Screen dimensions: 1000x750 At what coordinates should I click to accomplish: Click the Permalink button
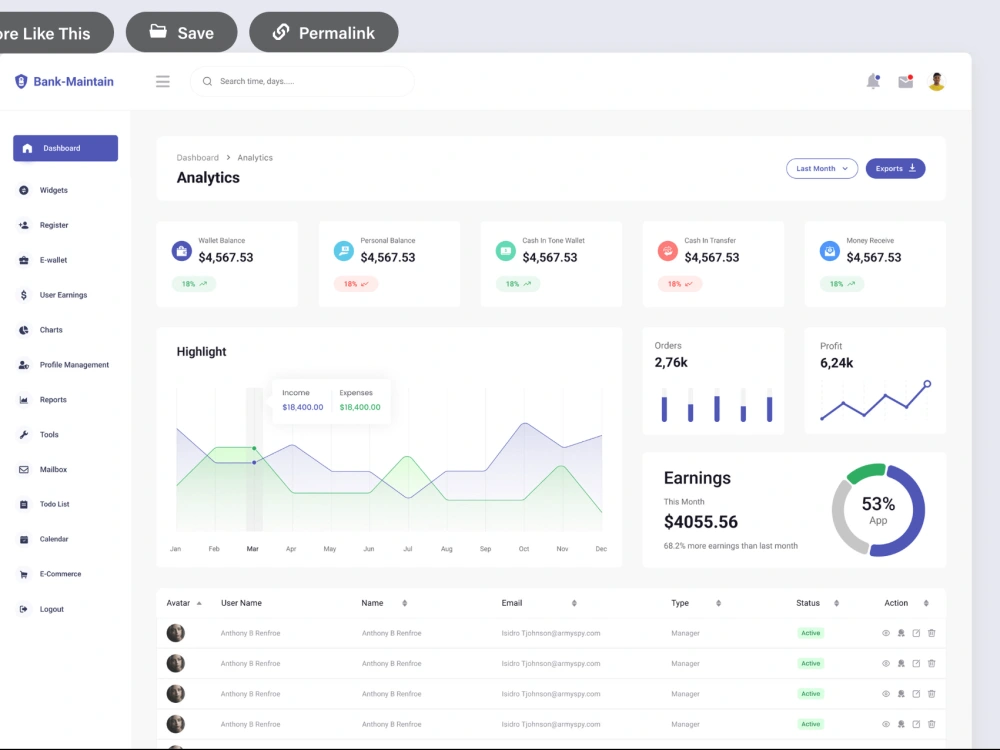pos(324,32)
